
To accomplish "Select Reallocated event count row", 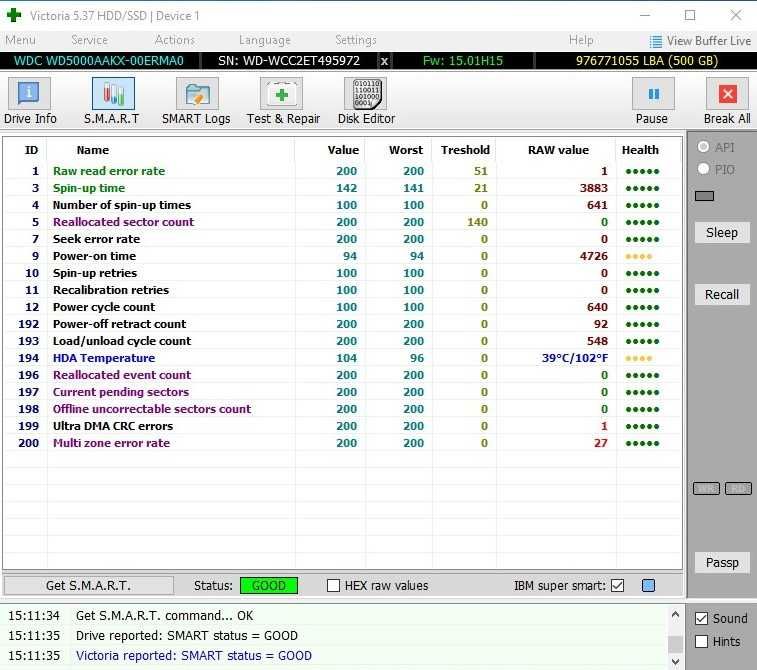I will click(342, 375).
